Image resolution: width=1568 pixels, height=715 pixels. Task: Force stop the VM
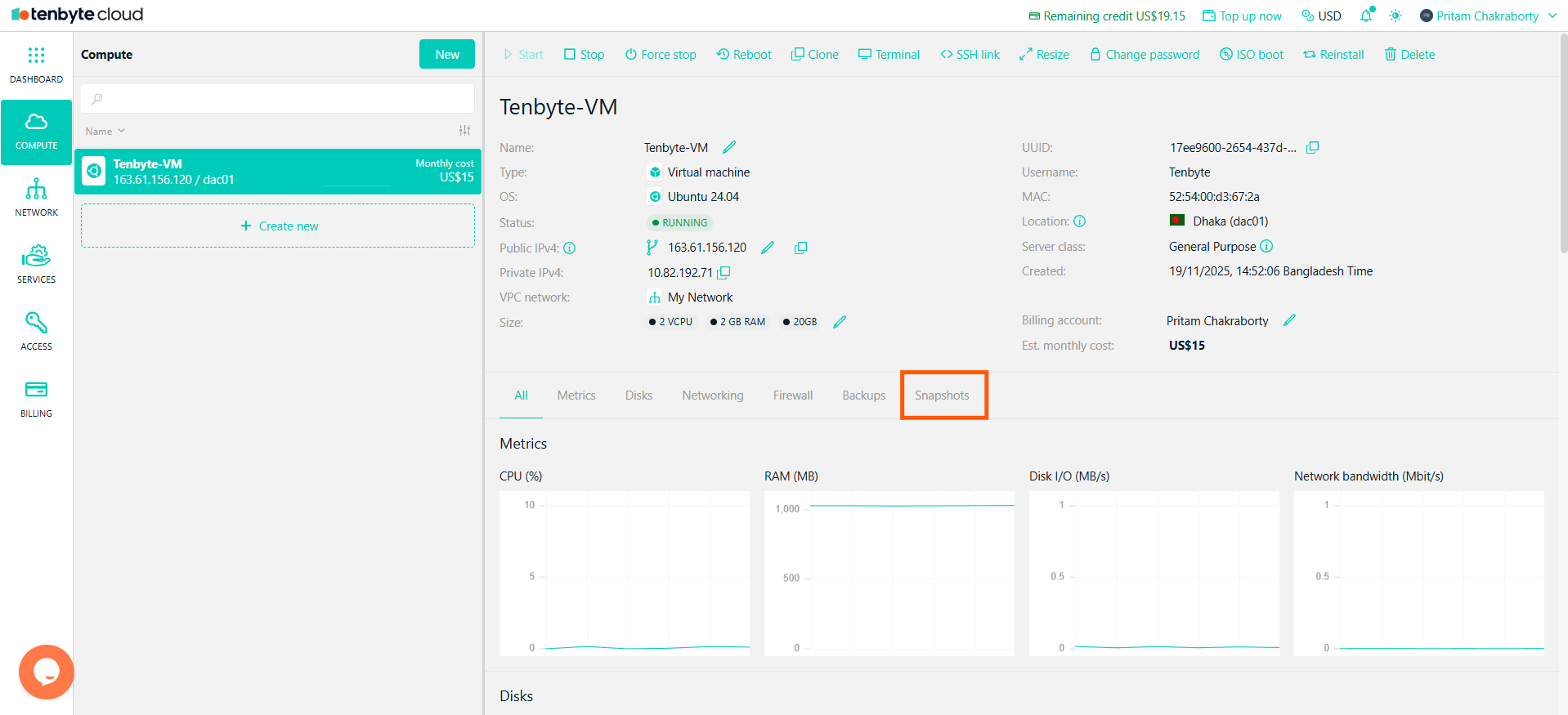tap(661, 55)
